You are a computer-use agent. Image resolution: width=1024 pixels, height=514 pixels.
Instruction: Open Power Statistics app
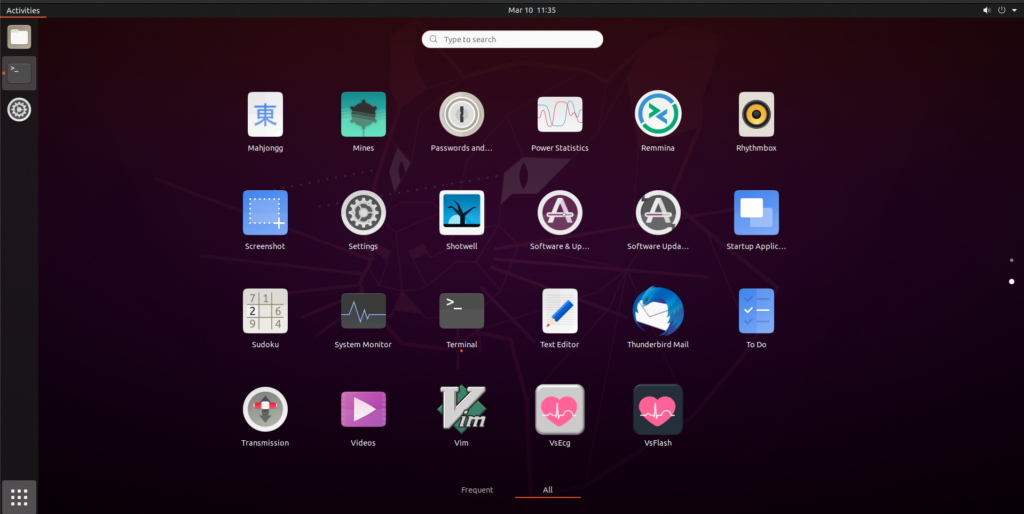tap(560, 115)
